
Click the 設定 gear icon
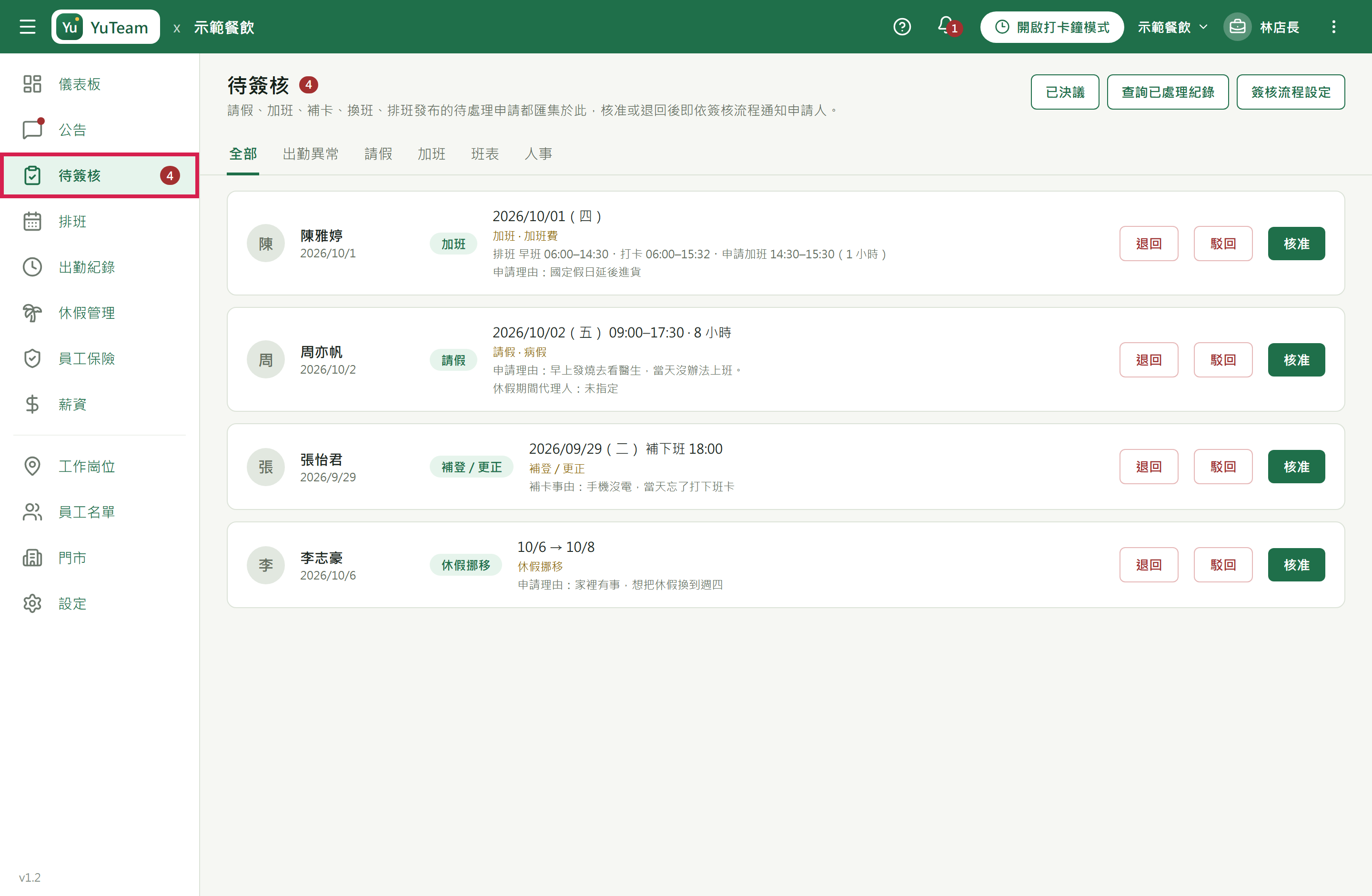(32, 603)
